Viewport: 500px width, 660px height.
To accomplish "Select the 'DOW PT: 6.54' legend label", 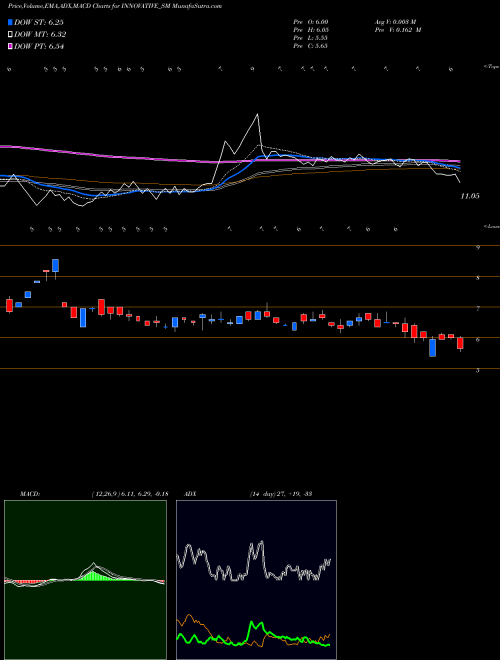I will [39, 46].
